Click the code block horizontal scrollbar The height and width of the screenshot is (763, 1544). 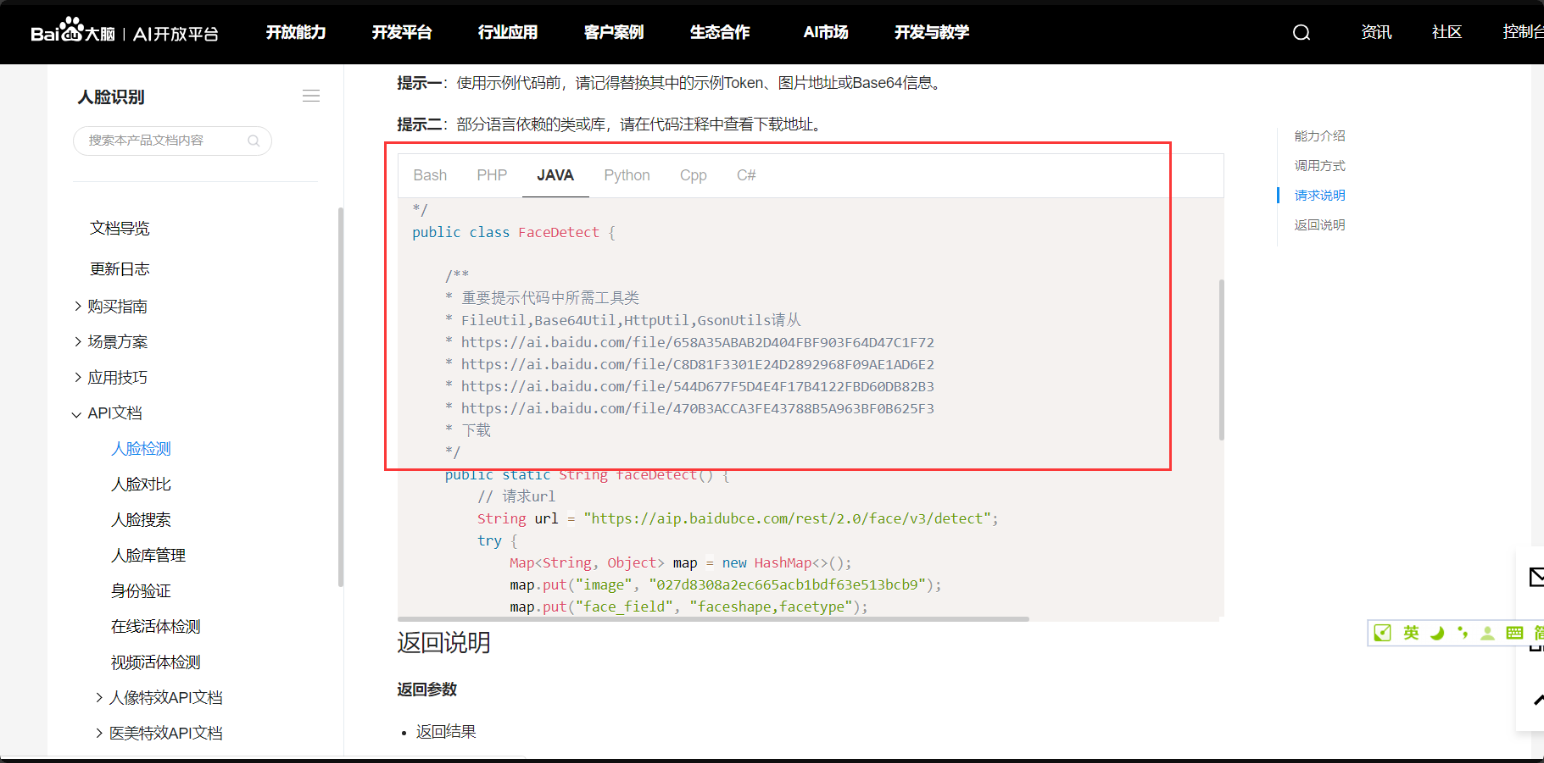pos(714,619)
